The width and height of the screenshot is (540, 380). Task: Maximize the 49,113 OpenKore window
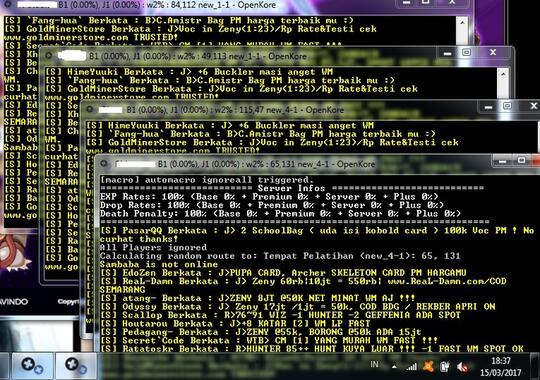tap(466, 52)
